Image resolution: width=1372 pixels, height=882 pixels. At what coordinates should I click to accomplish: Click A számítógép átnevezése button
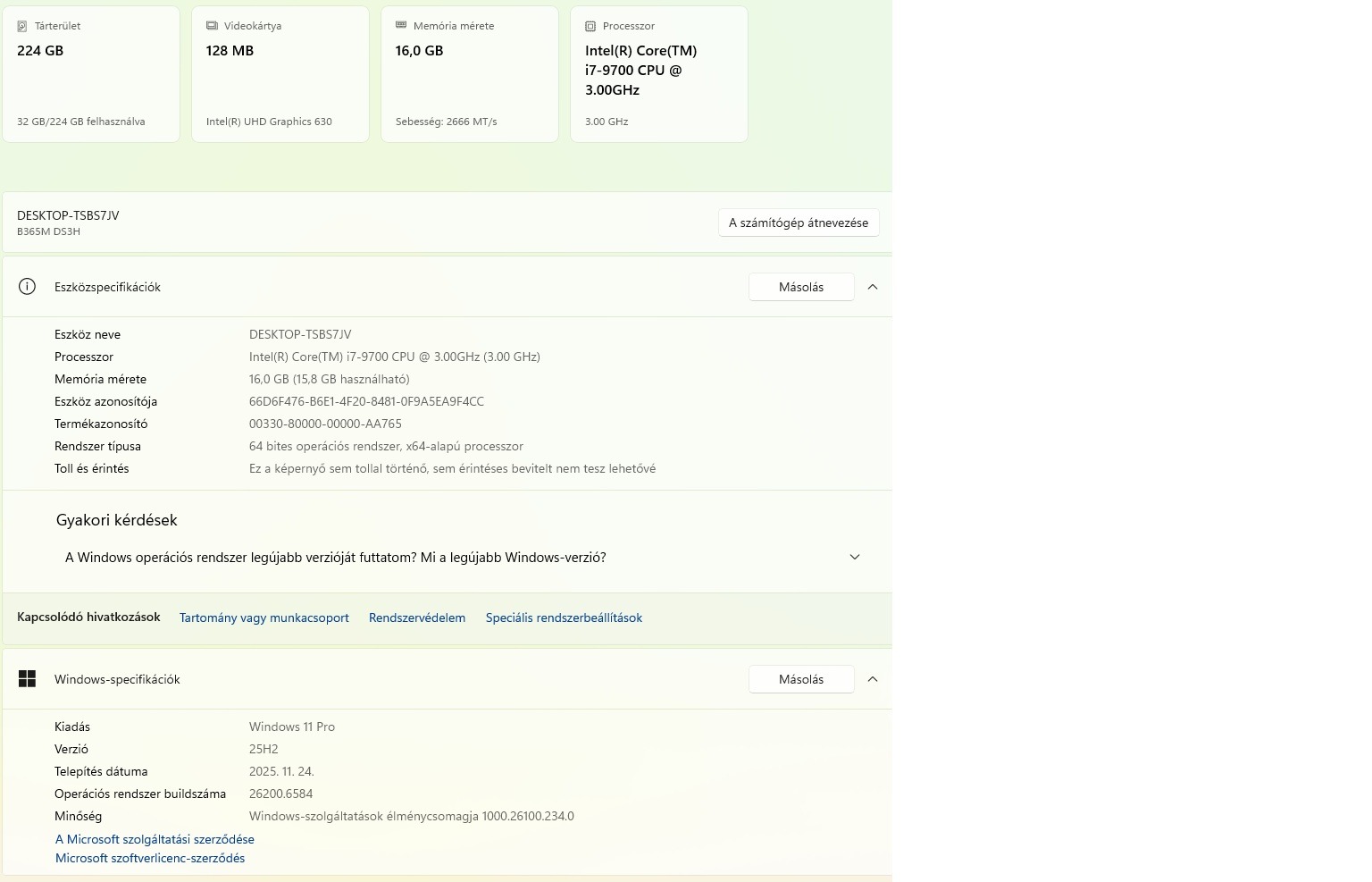pos(799,223)
